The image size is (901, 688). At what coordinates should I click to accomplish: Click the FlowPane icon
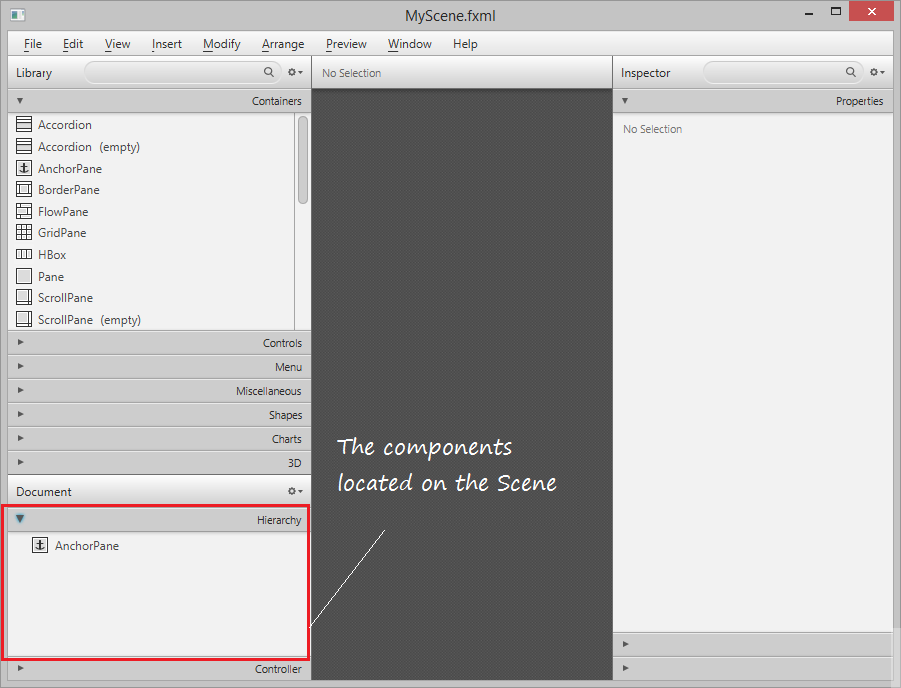pos(24,211)
